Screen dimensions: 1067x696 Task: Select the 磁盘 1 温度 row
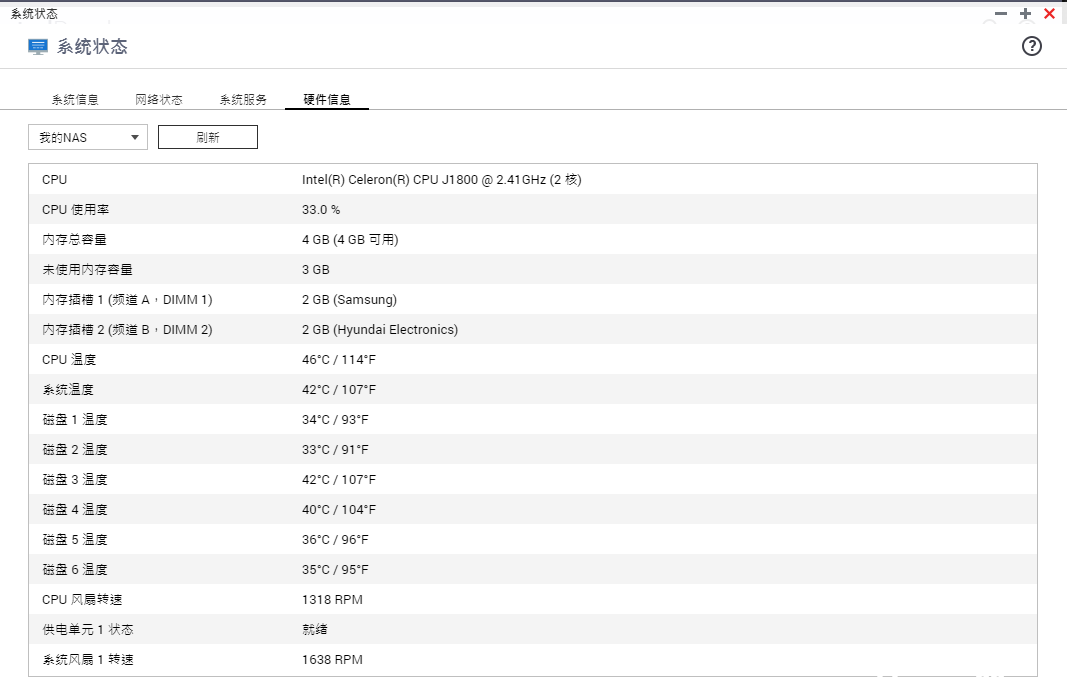(x=532, y=420)
